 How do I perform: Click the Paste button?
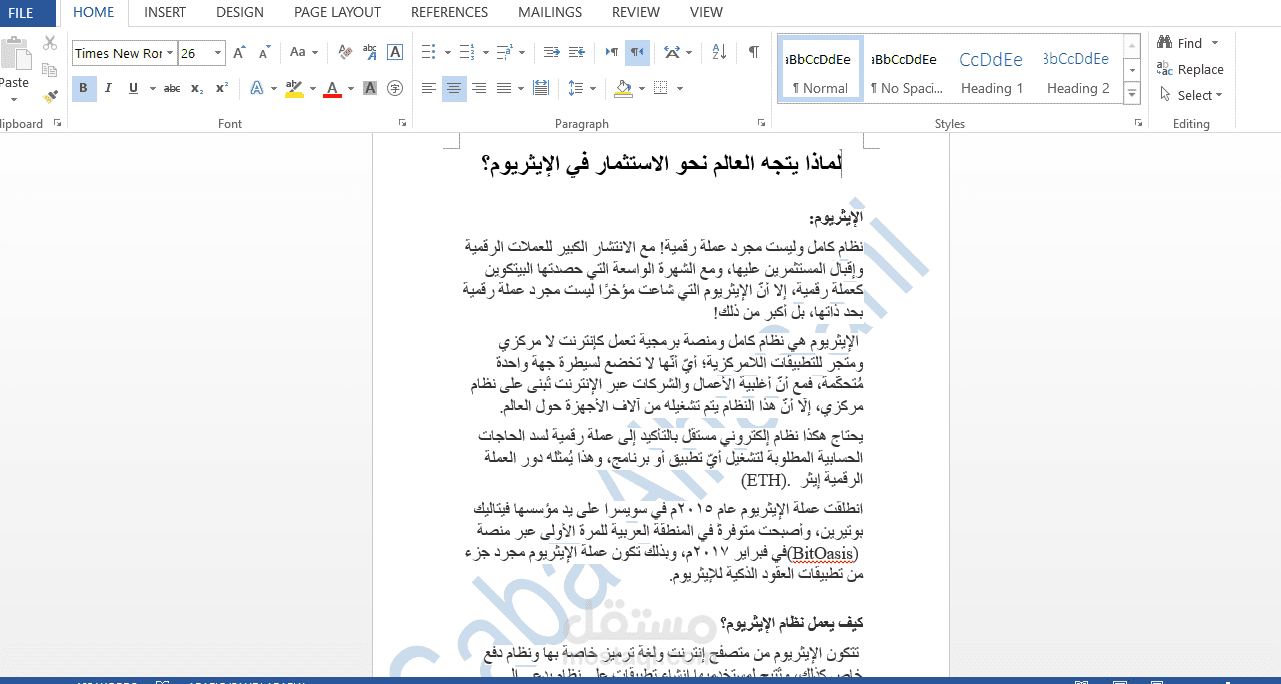click(x=14, y=70)
